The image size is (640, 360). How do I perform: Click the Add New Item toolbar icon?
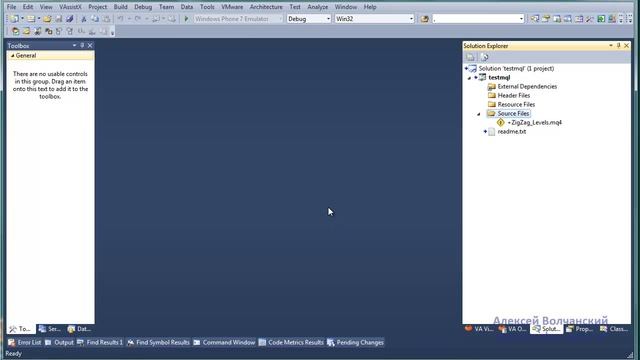coord(31,19)
